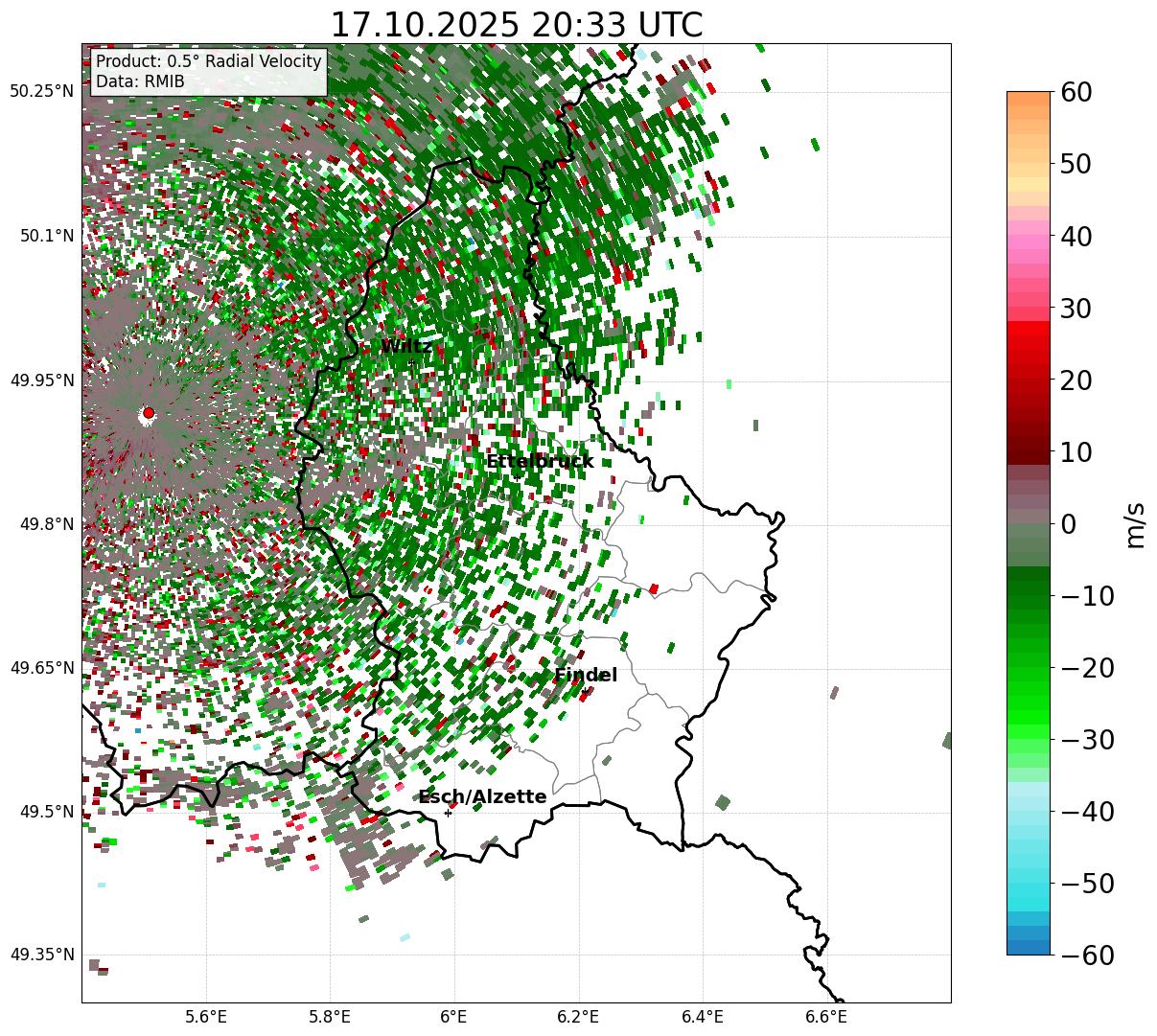The width and height of the screenshot is (1157, 1036).
Task: Click the 49.5°N latitude tick label
Action: coord(45,812)
